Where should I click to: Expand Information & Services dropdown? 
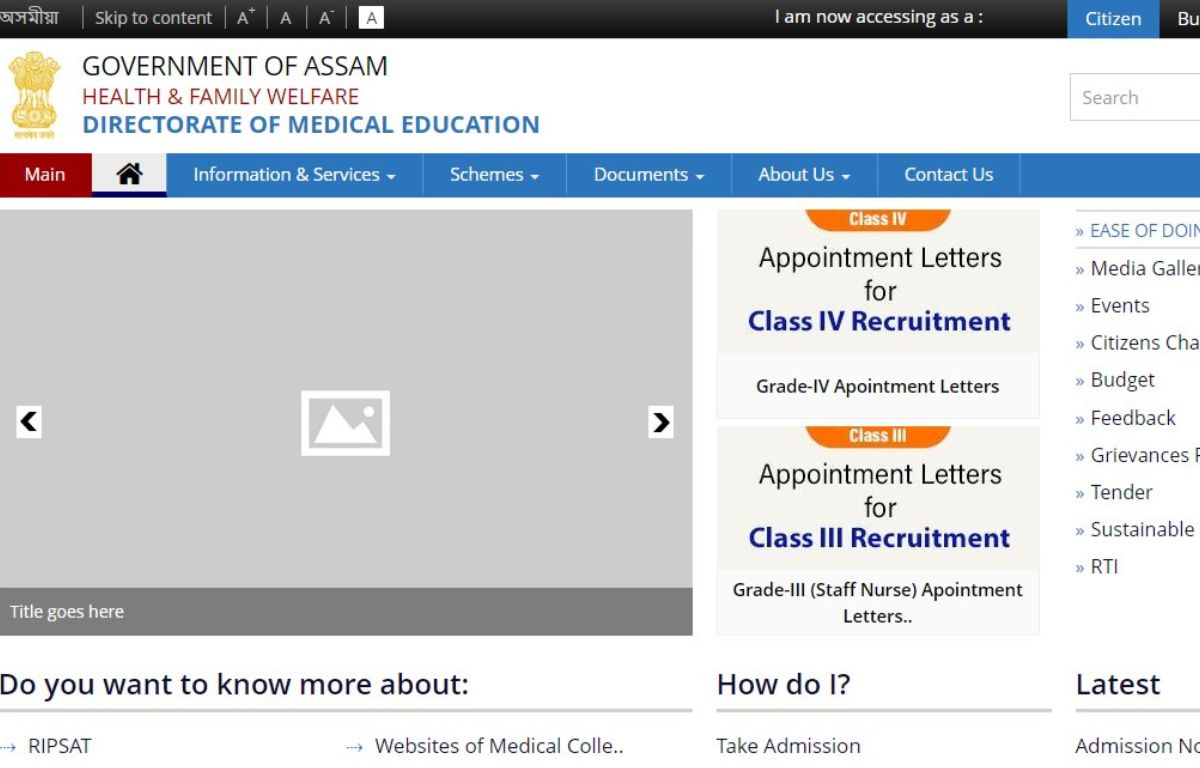click(294, 175)
